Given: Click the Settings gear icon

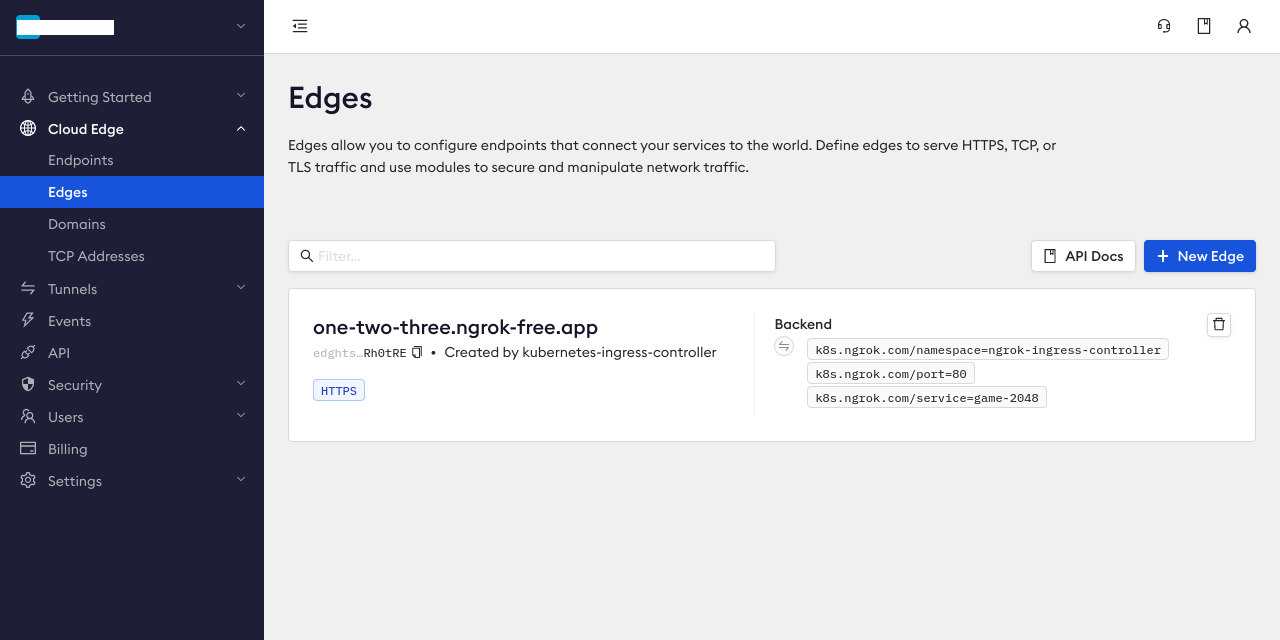Looking at the screenshot, I should (x=28, y=481).
